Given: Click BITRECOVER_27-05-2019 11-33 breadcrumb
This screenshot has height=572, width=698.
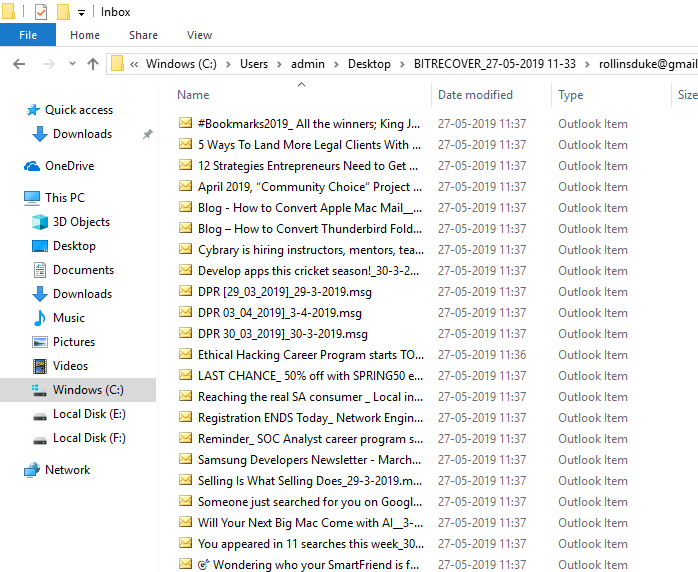Looking at the screenshot, I should coord(495,64).
